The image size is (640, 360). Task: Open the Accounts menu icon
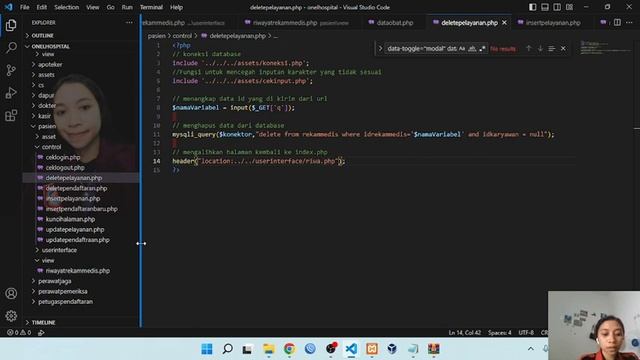click(11, 293)
